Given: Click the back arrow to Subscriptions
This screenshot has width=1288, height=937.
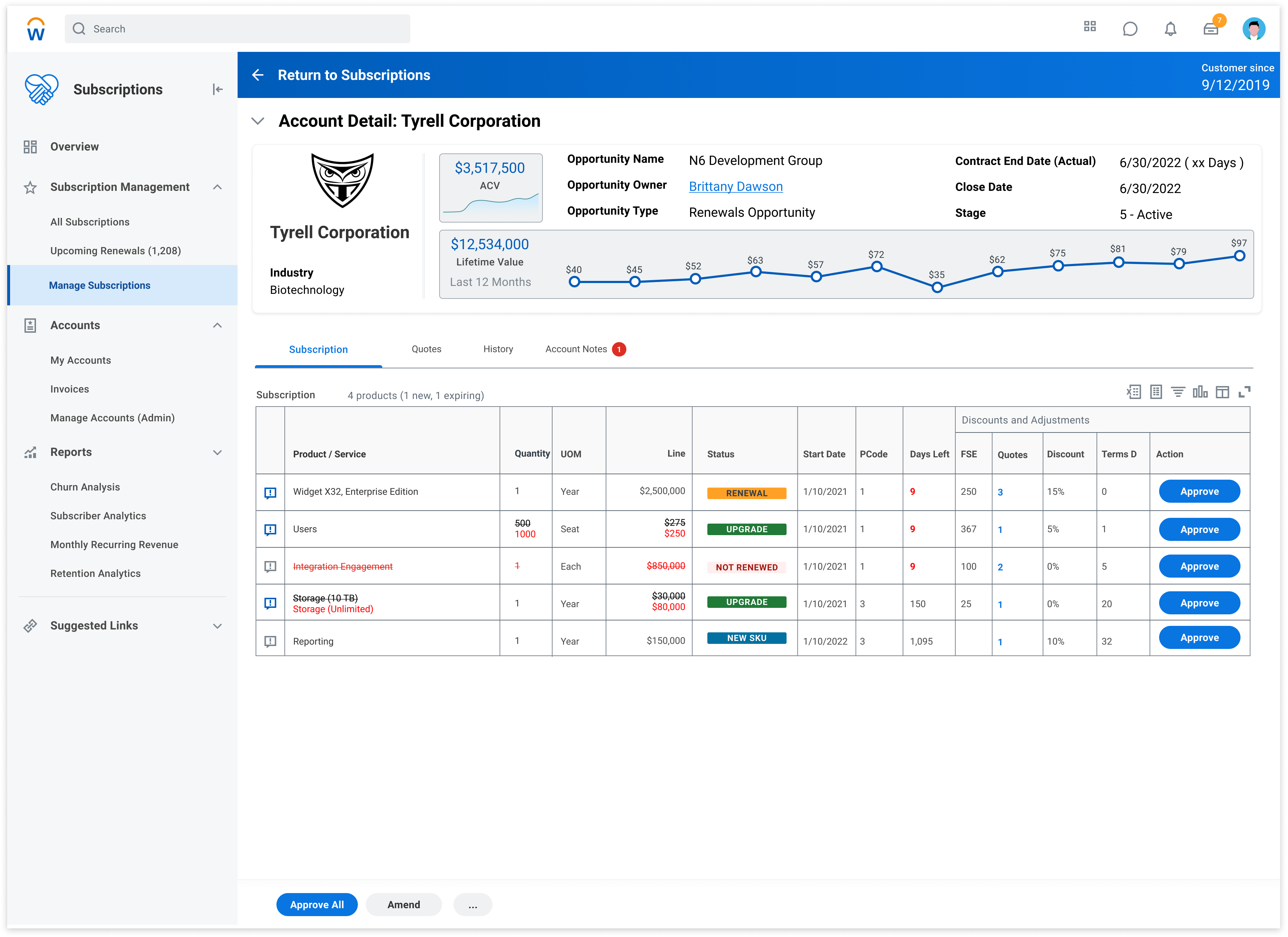Looking at the screenshot, I should pos(258,75).
